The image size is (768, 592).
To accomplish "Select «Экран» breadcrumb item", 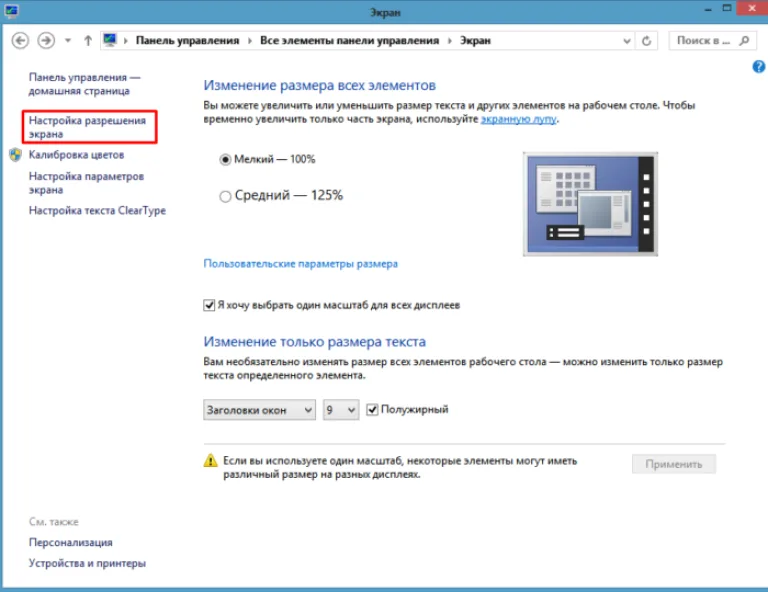I will tap(475, 41).
